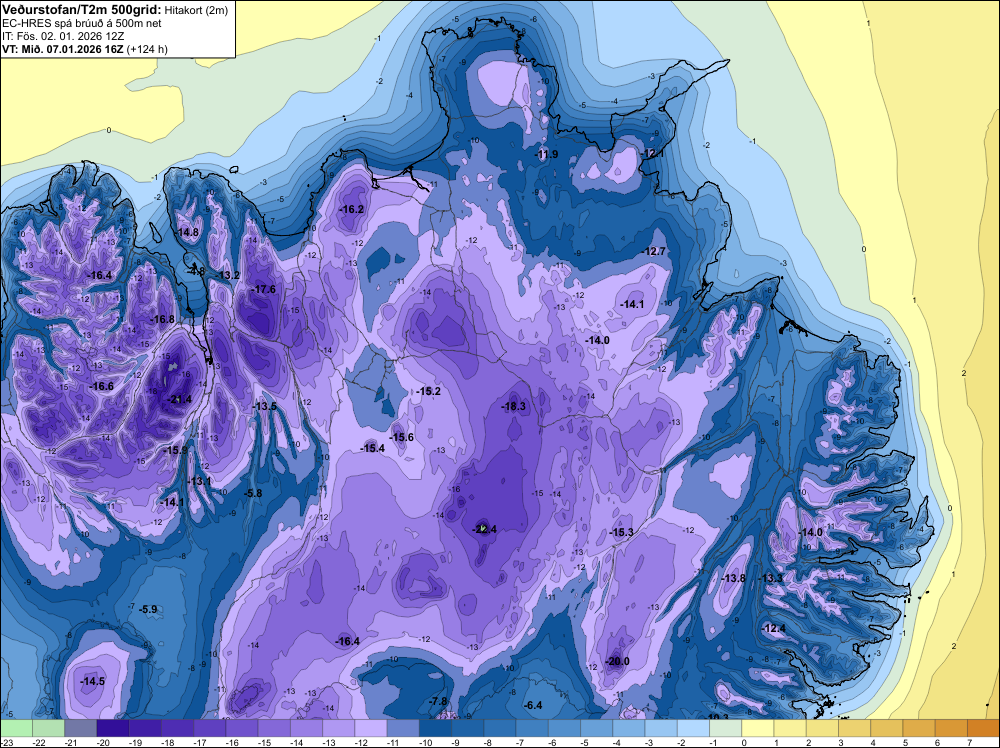Click the -16.8 temperature label
This screenshot has width=1000, height=748.
(163, 319)
